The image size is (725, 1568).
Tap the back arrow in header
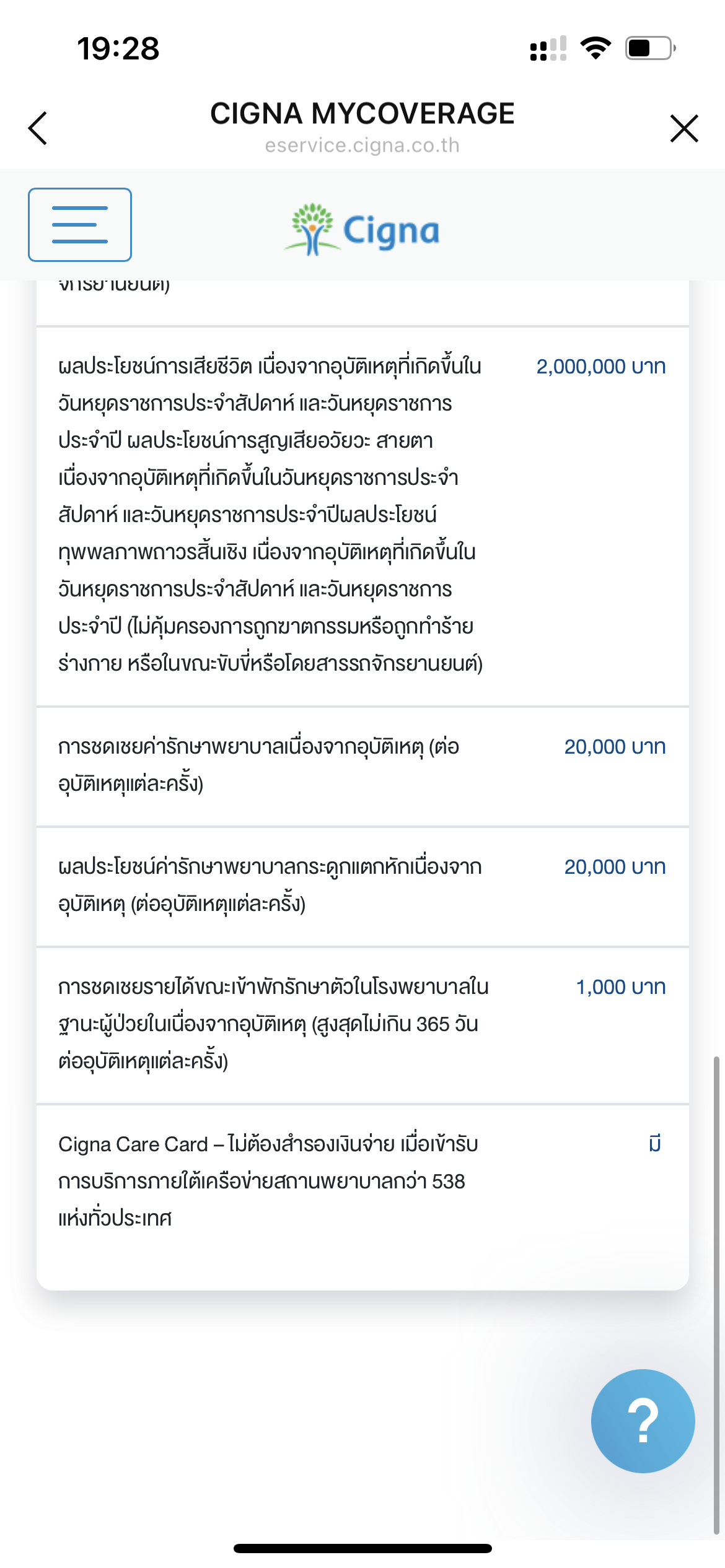pyautogui.click(x=38, y=128)
